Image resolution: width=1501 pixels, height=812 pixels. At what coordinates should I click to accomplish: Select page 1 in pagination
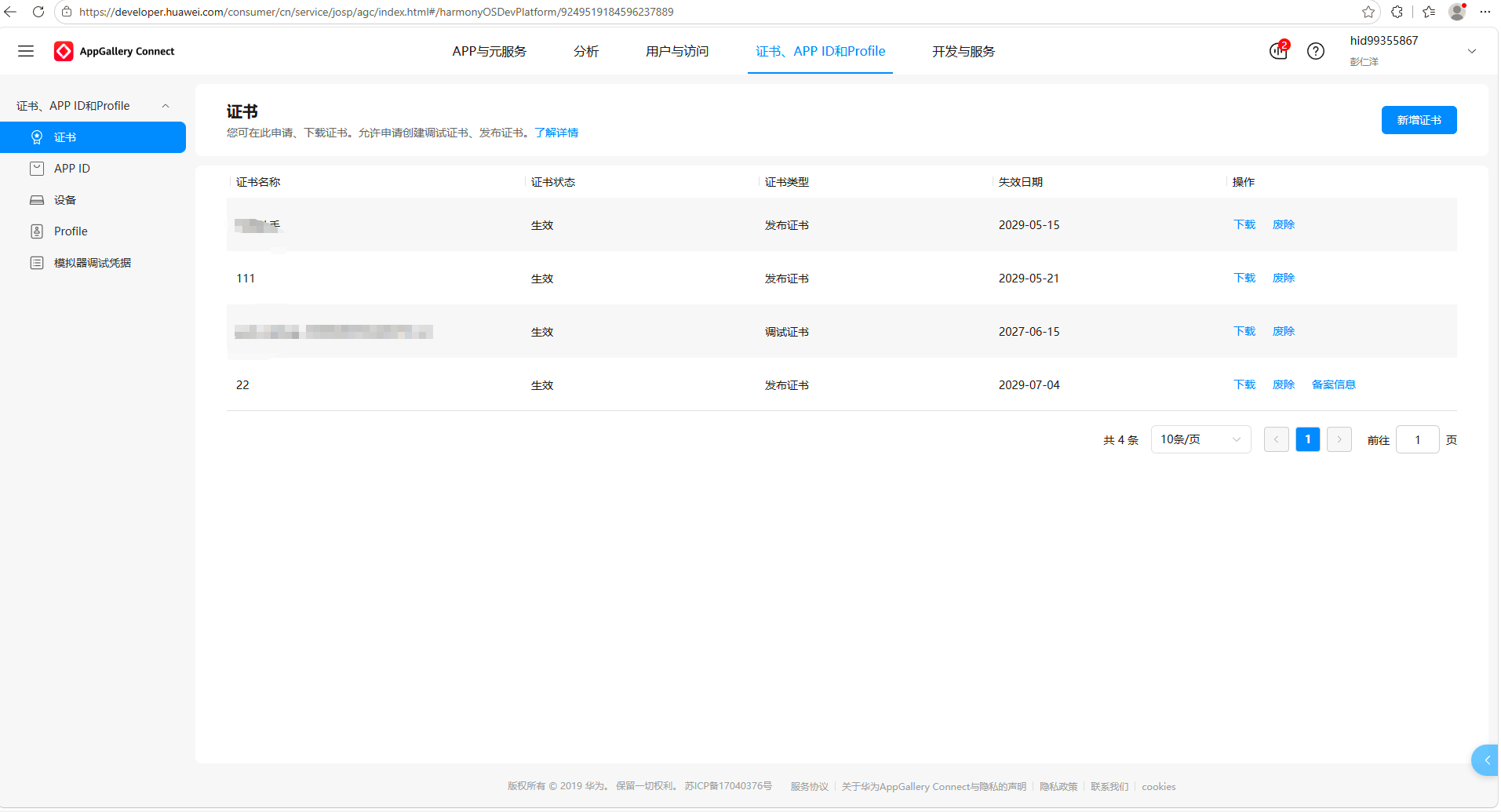(x=1308, y=439)
